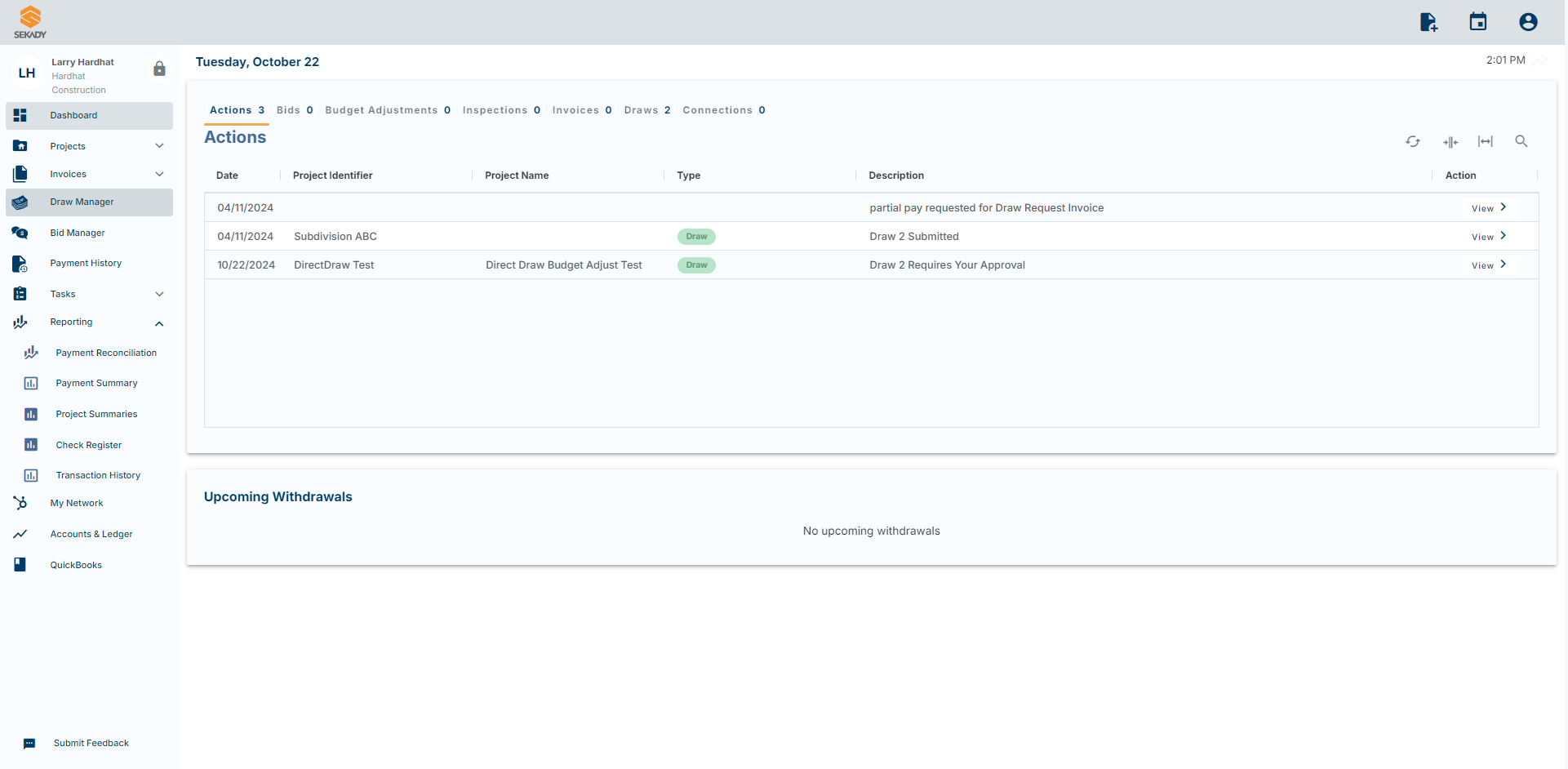This screenshot has height=769, width=1568.
Task: Click the autosize columns icon
Action: 1450,142
